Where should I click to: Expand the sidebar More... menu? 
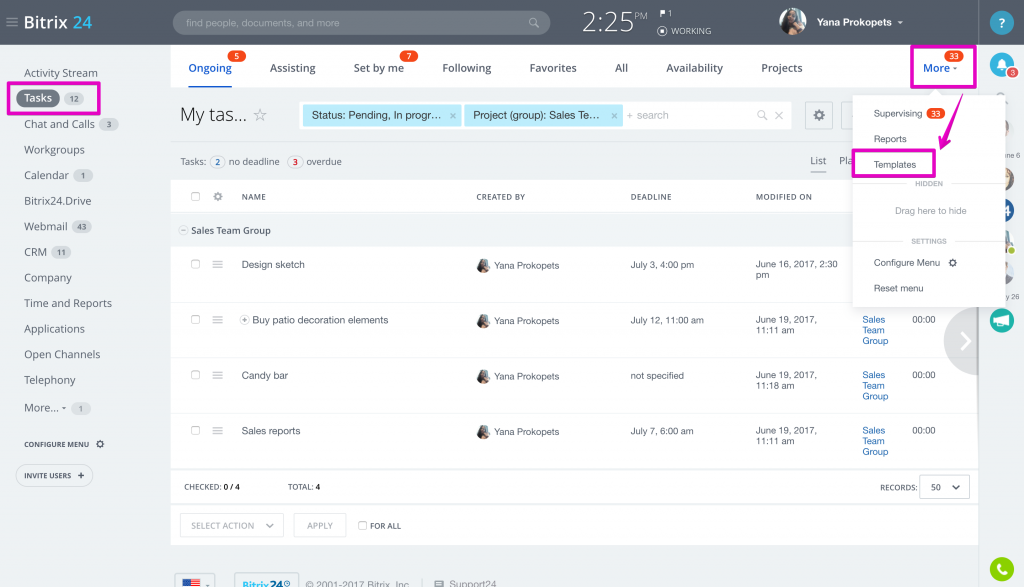point(45,407)
